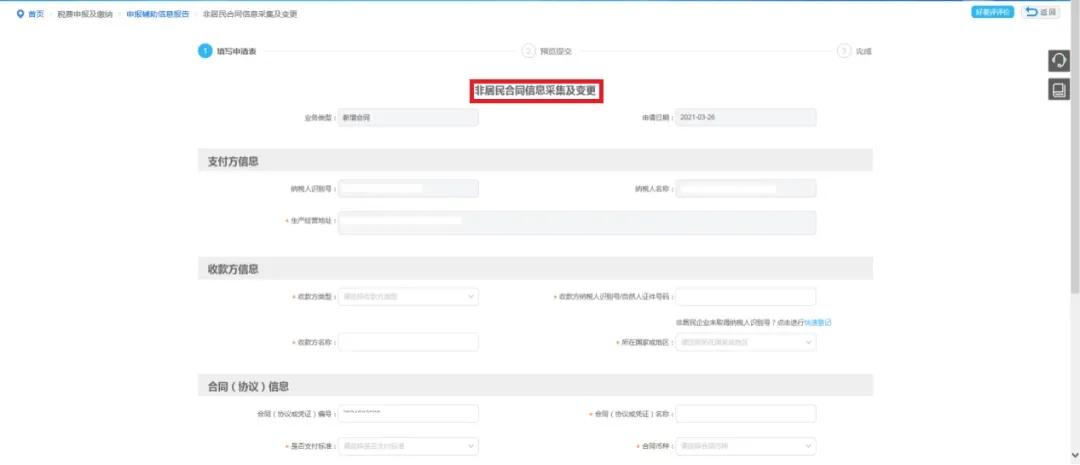This screenshot has width=1080, height=465.
Task: Focus the 收款方纳税人识别号 input field
Action: pyautogui.click(x=746, y=297)
